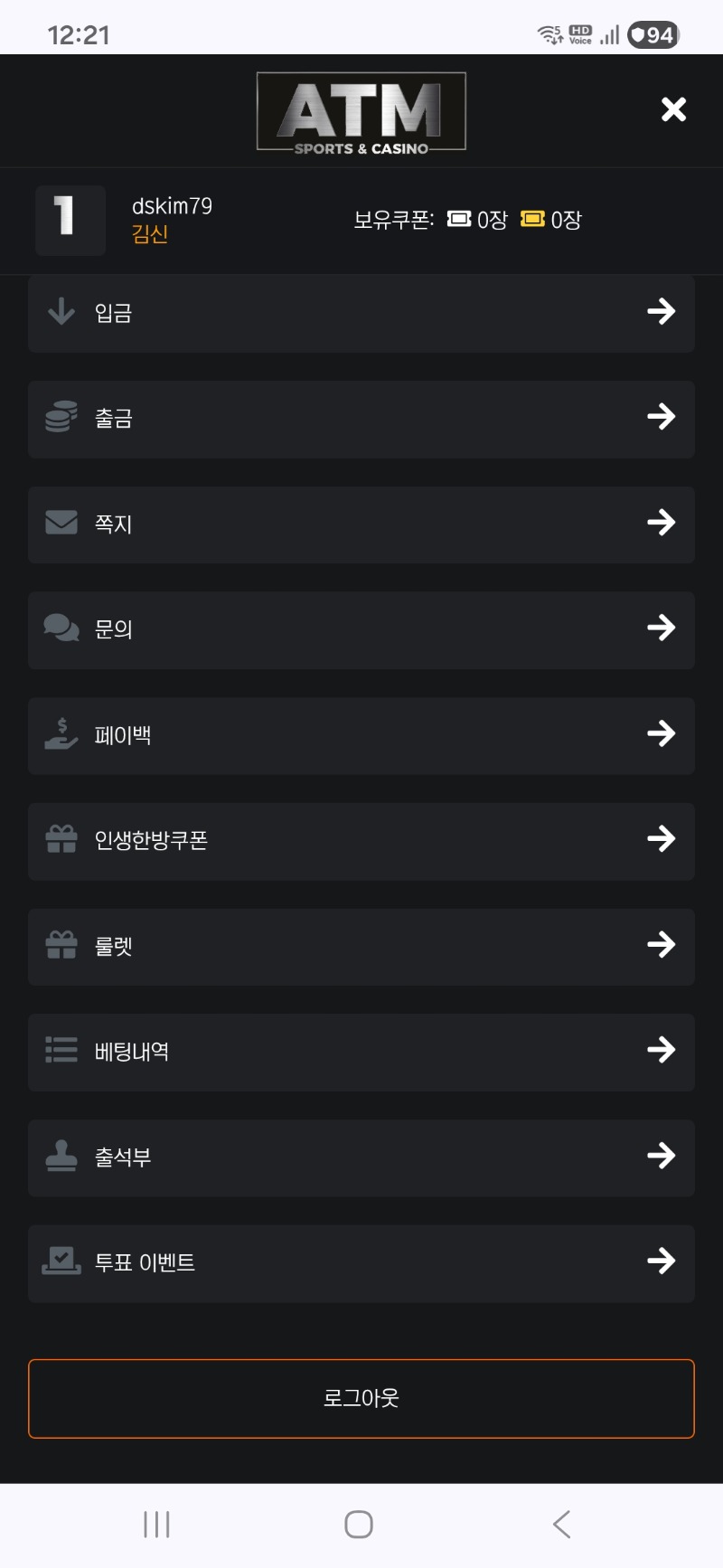Tap the chat bubbles icon for 문의

coord(61,628)
